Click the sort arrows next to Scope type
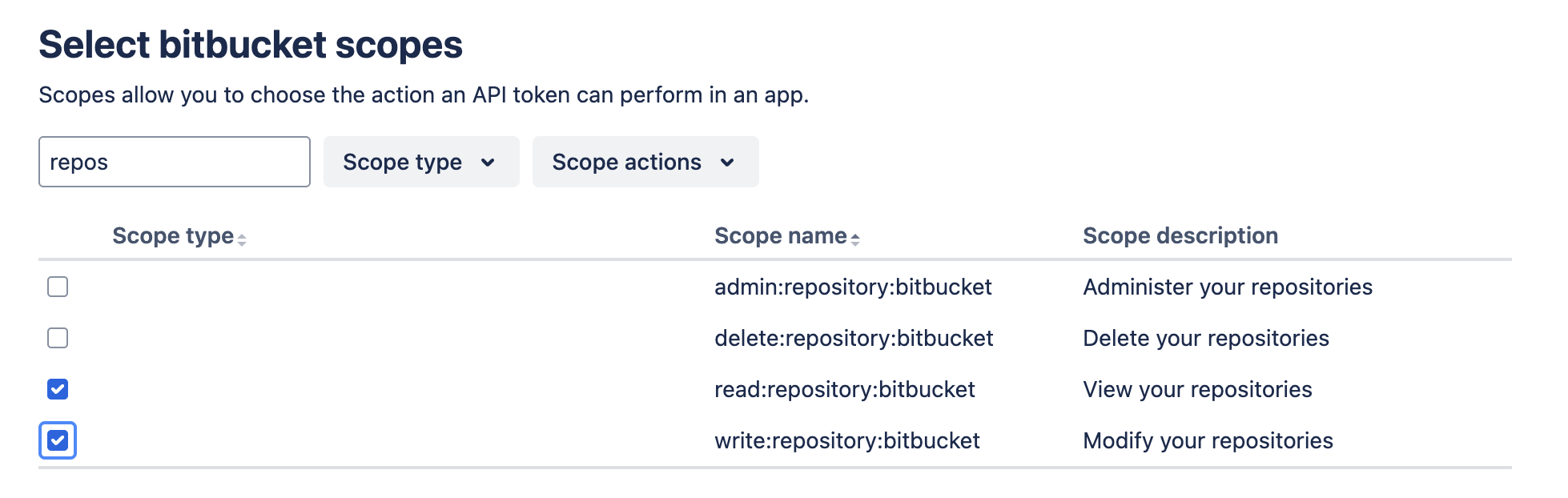This screenshot has width=1568, height=498. [x=241, y=238]
